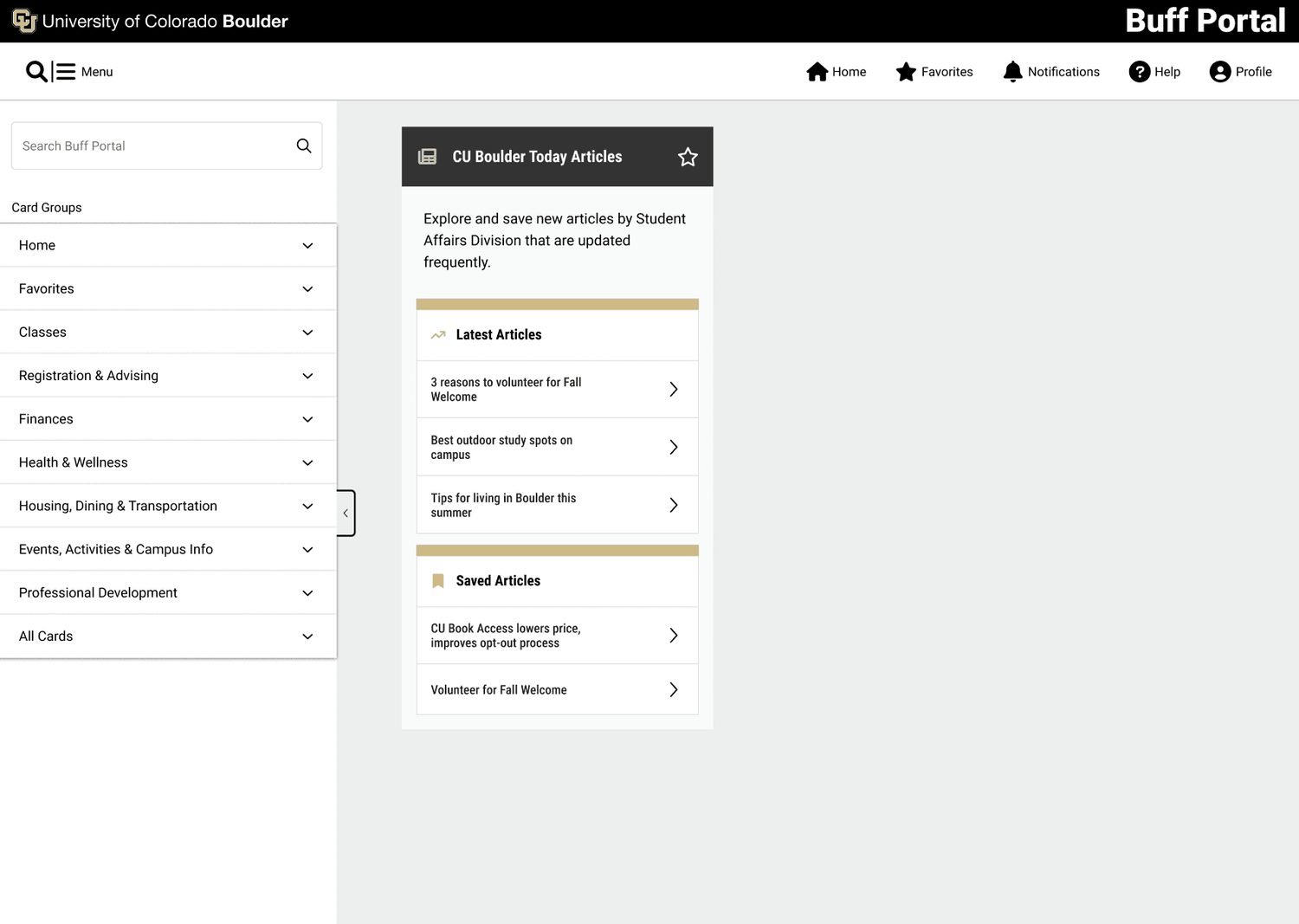Open arrow for CU Book Access article
Screen dimensions: 1299x924
pos(673,636)
